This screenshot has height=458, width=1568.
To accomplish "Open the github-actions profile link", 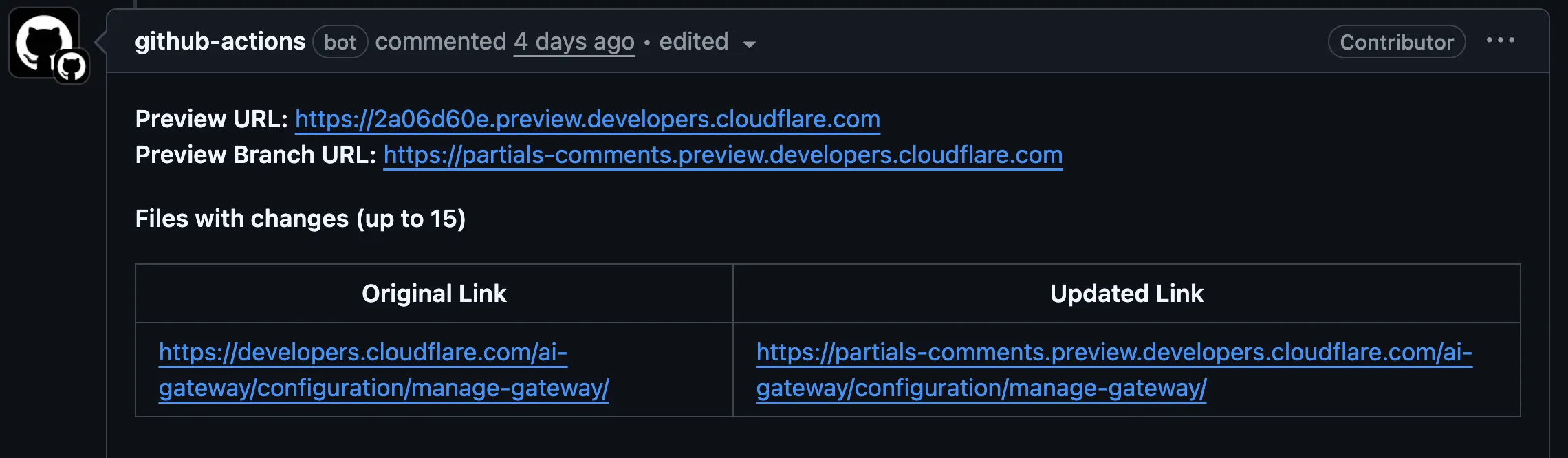I will pos(220,42).
